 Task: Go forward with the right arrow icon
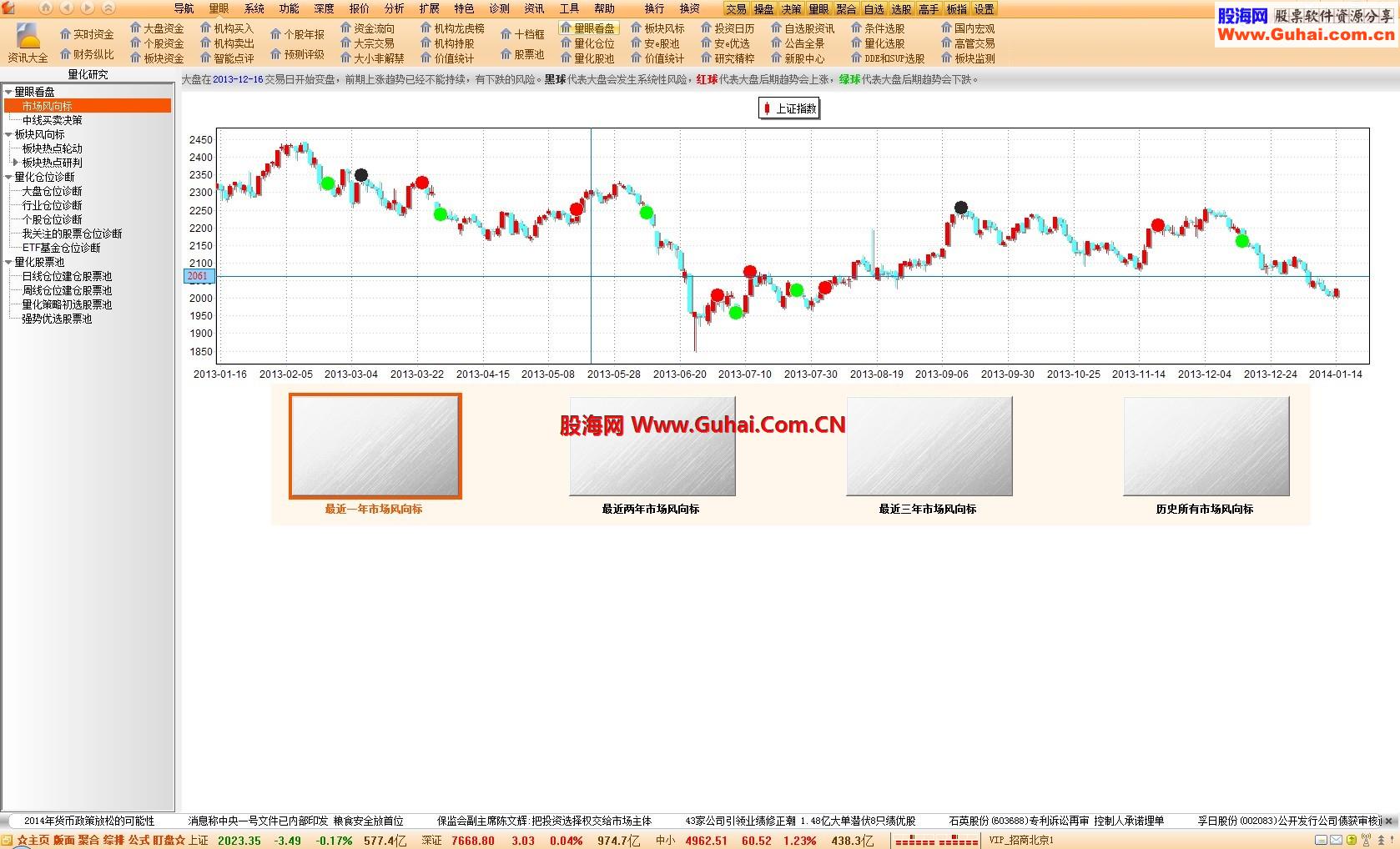[88, 8]
